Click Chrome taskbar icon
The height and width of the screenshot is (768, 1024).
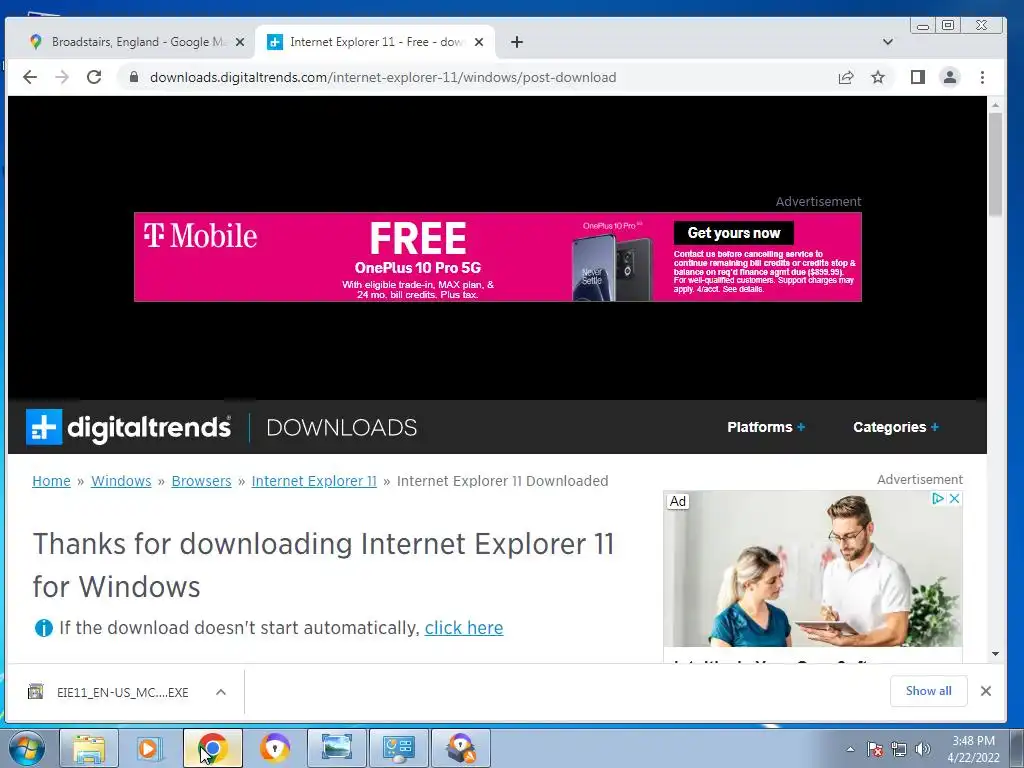(x=213, y=748)
